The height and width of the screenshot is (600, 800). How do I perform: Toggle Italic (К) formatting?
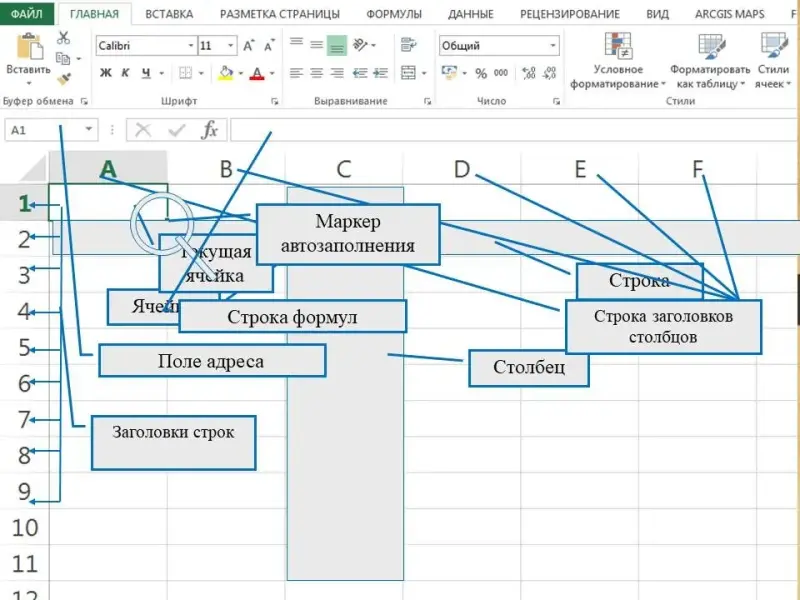[126, 73]
